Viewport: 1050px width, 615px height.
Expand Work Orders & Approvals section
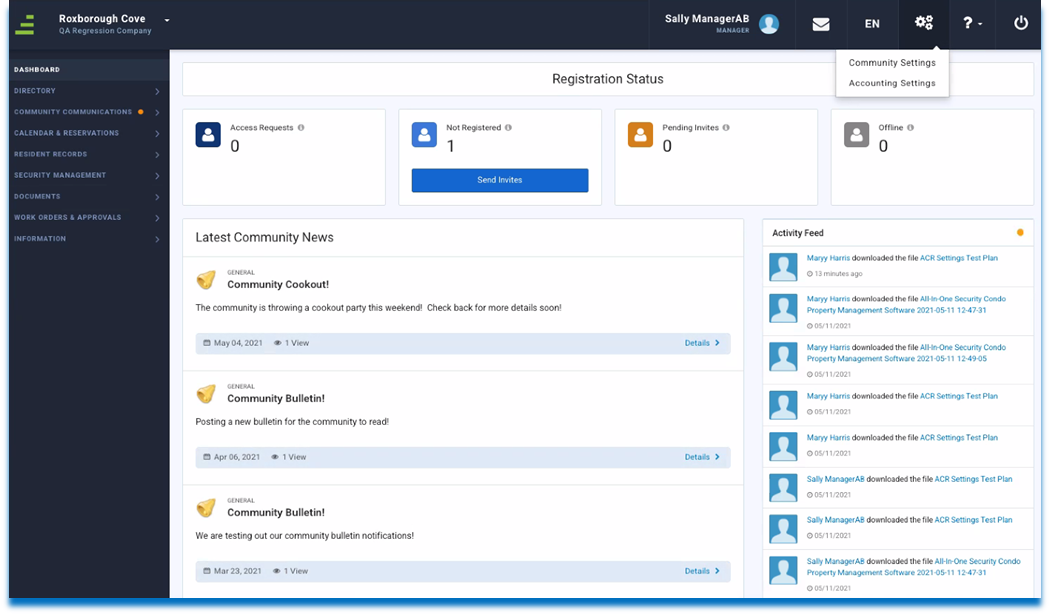[x=86, y=217]
